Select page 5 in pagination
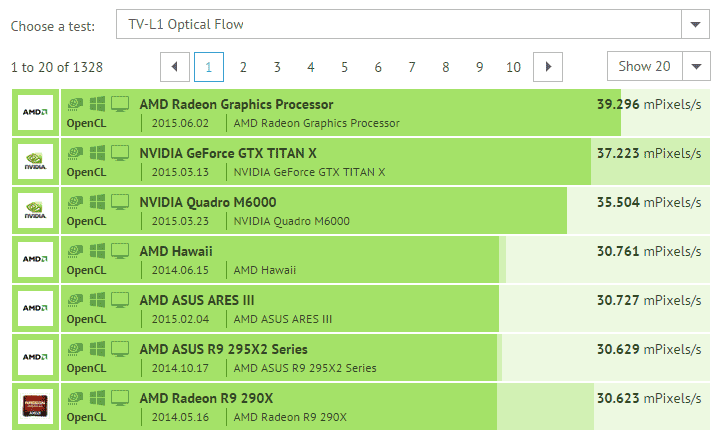 coord(344,67)
